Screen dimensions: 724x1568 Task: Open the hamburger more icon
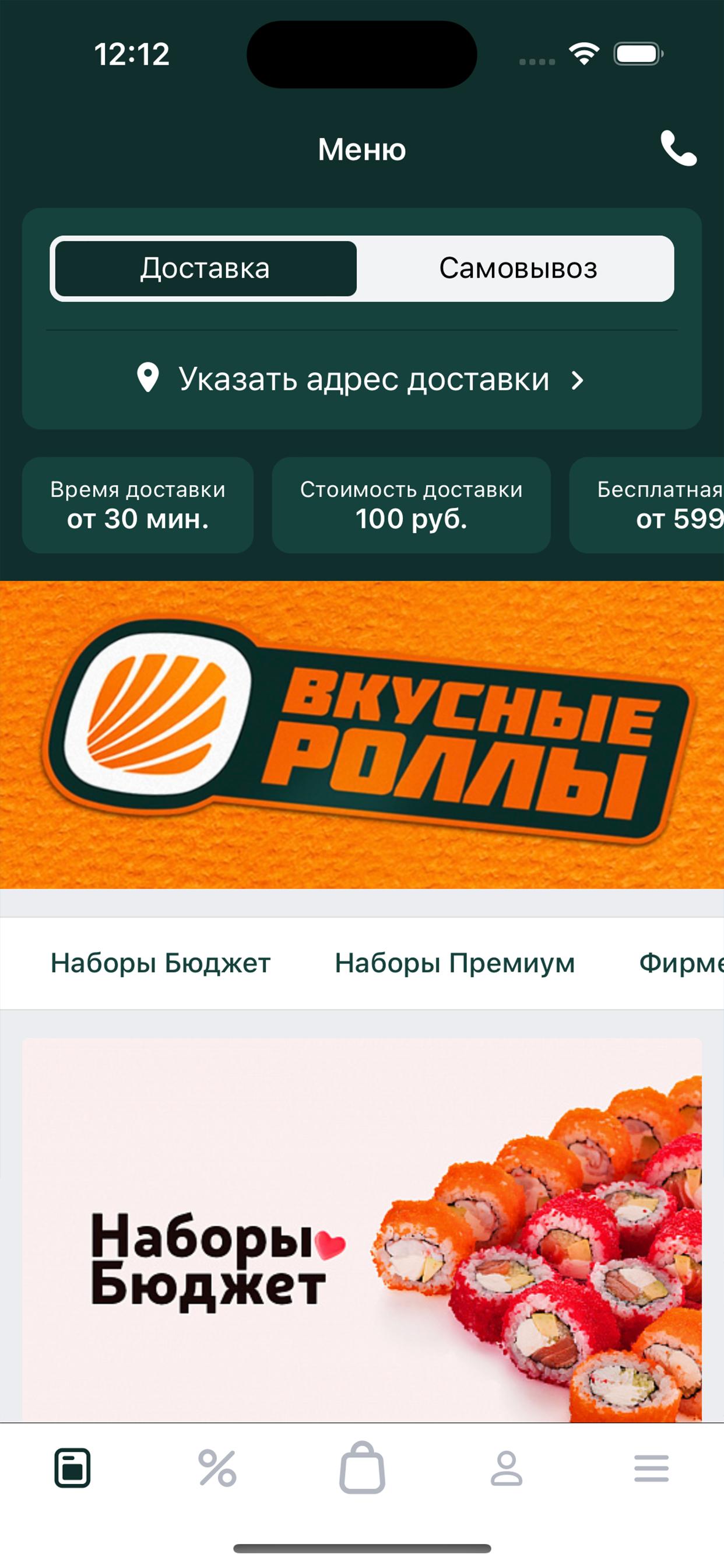(652, 1468)
